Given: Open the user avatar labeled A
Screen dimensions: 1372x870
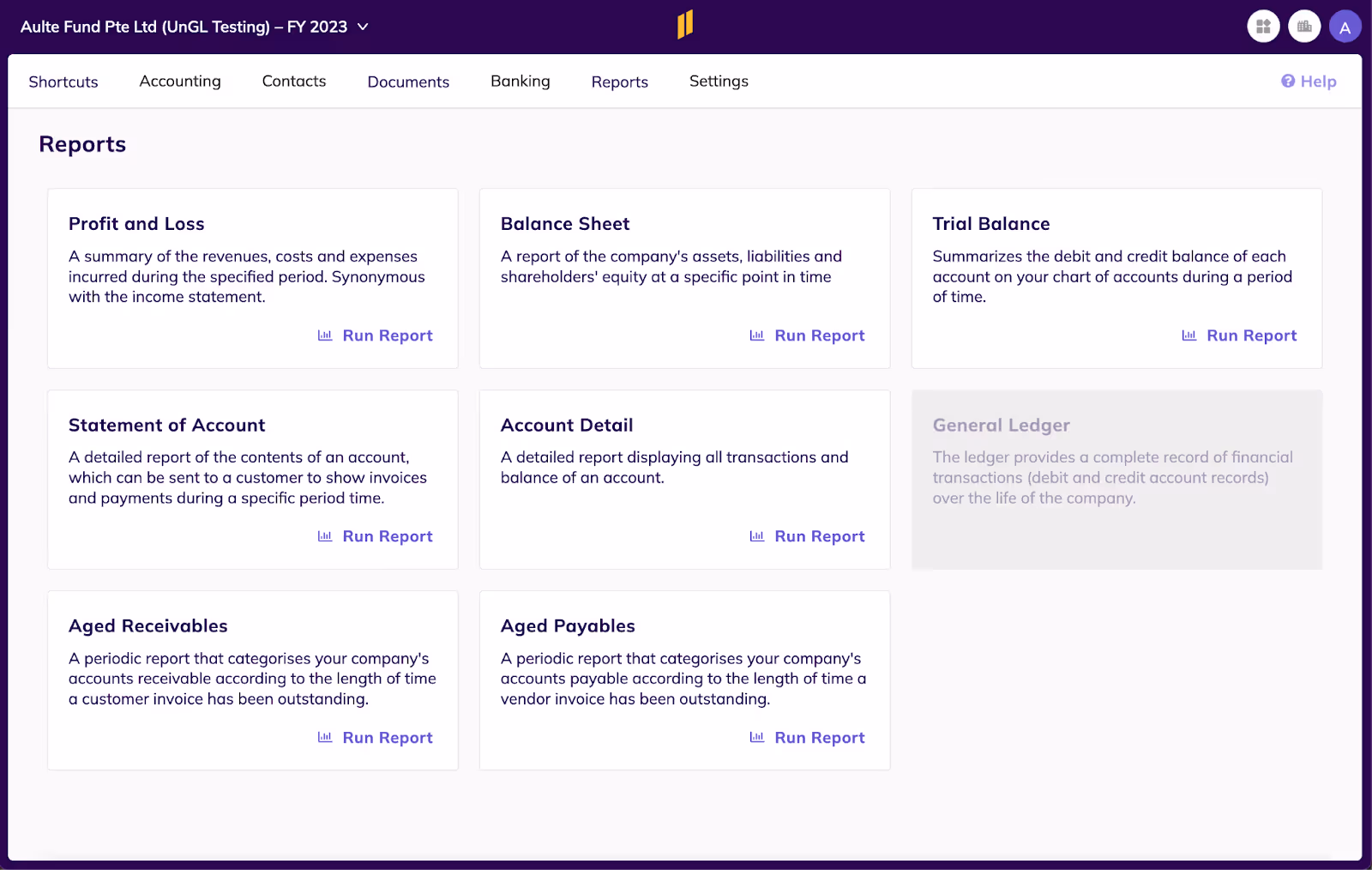Looking at the screenshot, I should [x=1345, y=26].
